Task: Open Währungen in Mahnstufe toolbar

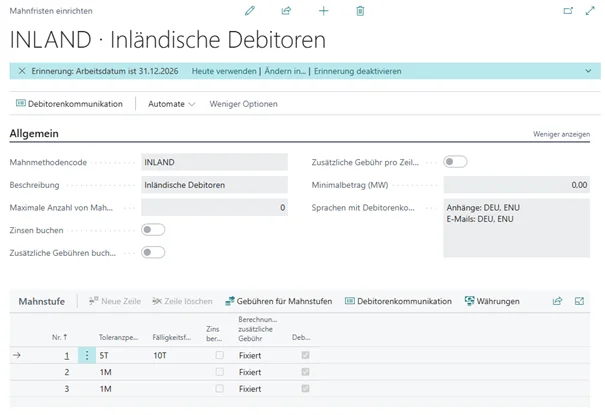Action: point(492,301)
